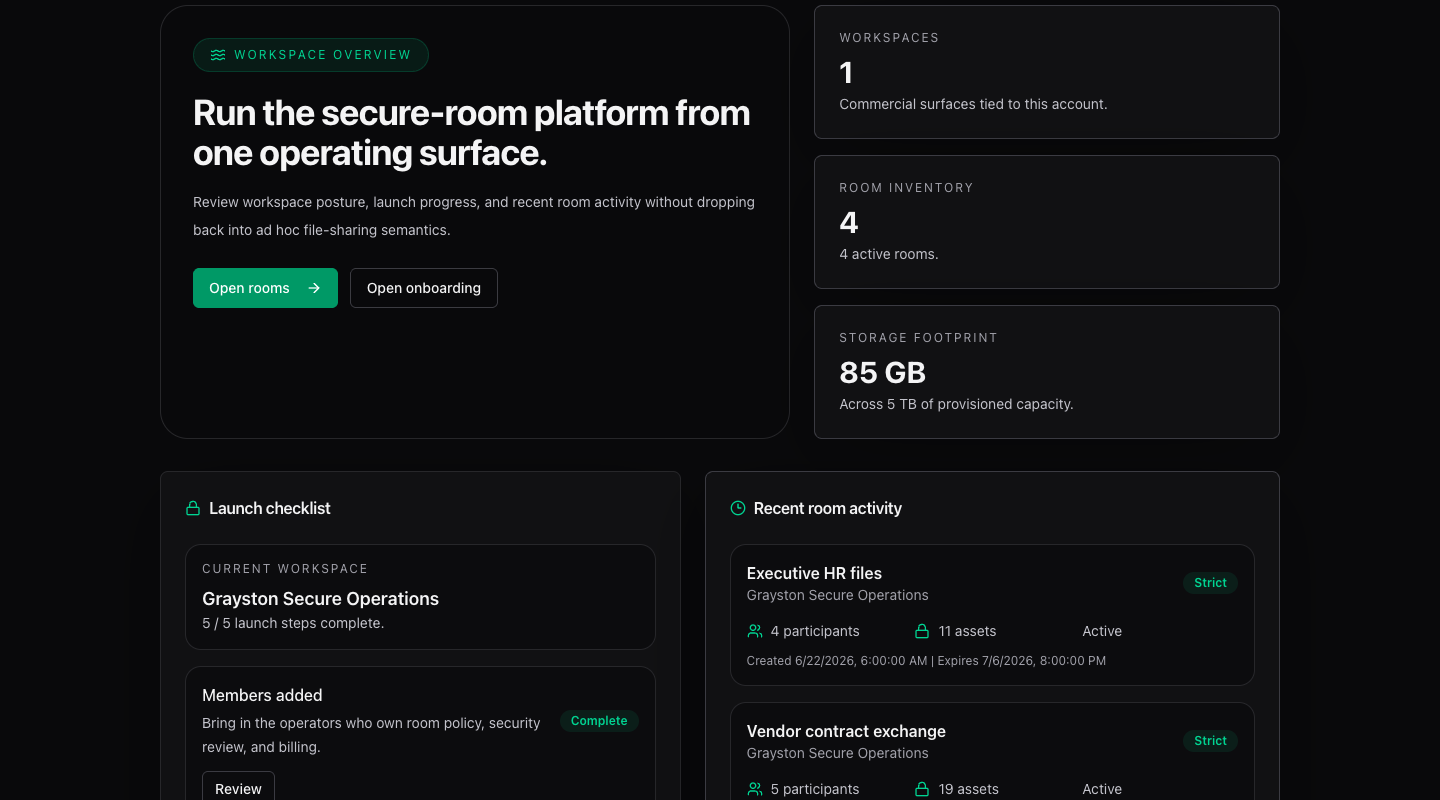
Task: Click '4 participants' in Executive HR files
Action: (x=815, y=631)
